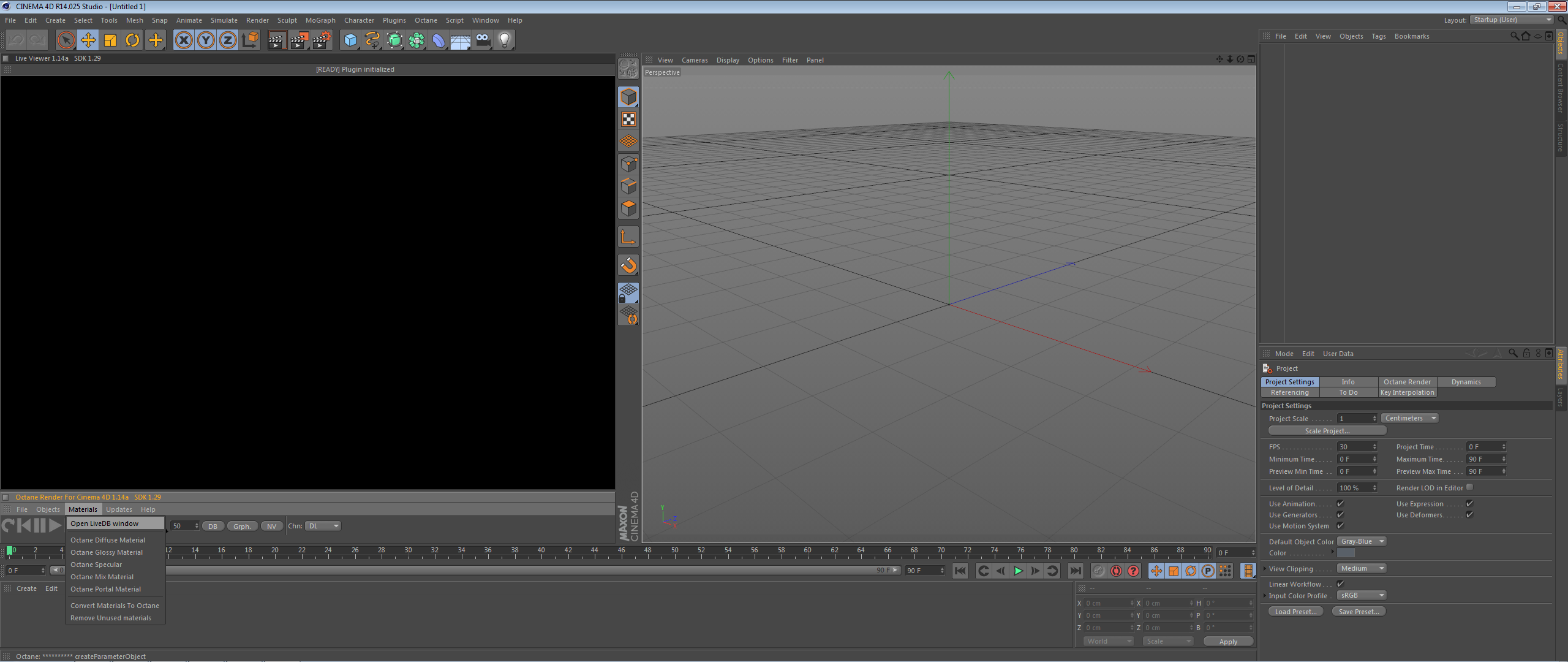The image size is (1568, 662).
Task: Toggle X-axis lock icon
Action: [x=183, y=40]
